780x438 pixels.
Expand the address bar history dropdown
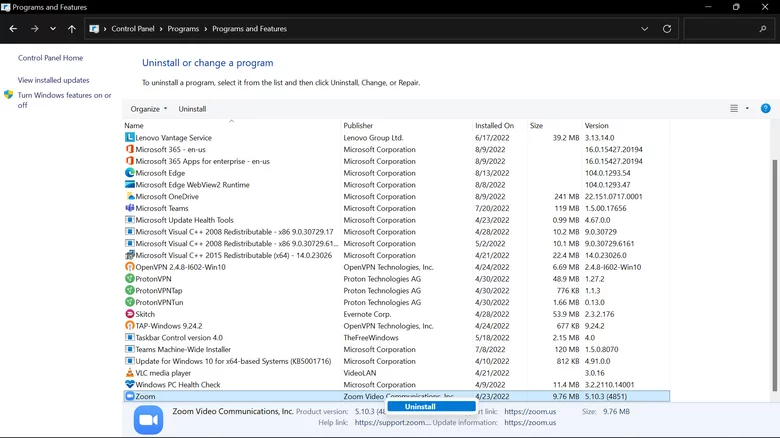644,29
